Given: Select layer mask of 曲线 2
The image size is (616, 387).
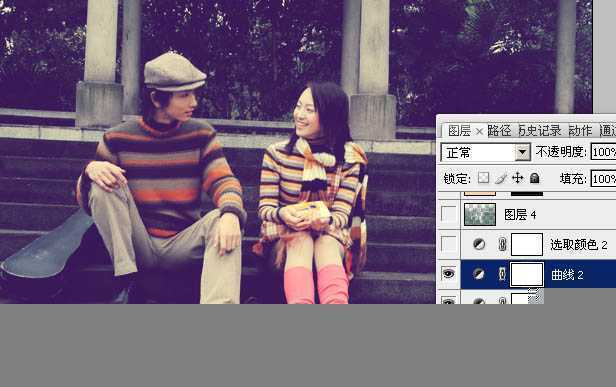Looking at the screenshot, I should pyautogui.click(x=527, y=274).
